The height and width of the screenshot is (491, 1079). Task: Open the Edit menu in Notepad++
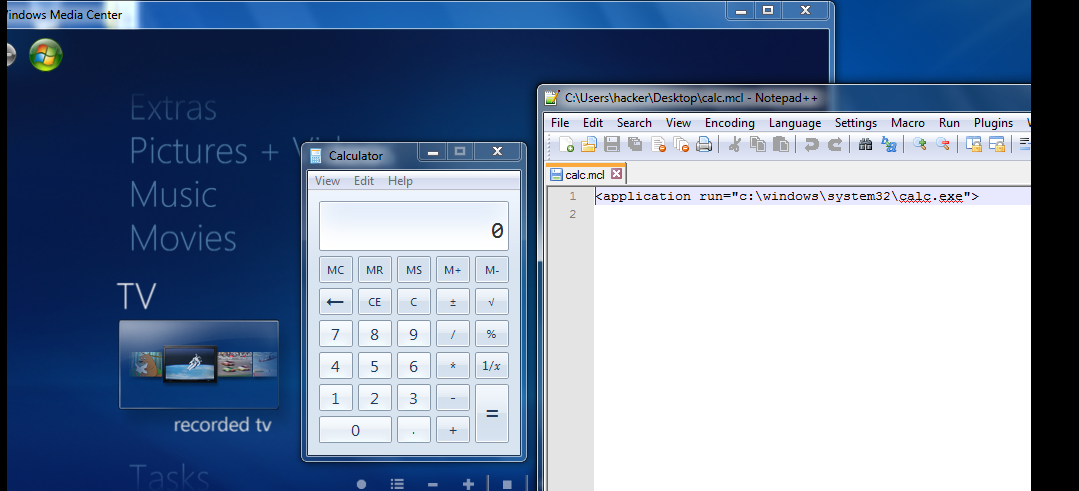pyautogui.click(x=592, y=123)
